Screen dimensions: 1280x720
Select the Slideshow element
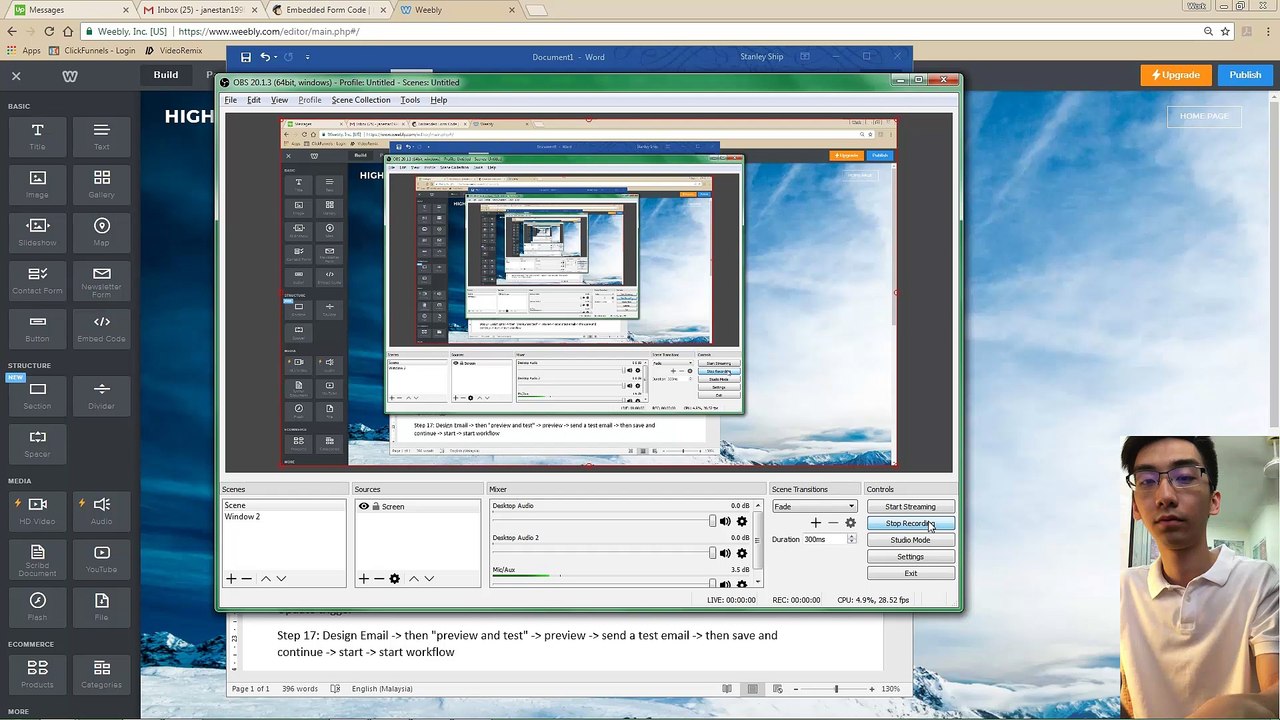click(37, 233)
